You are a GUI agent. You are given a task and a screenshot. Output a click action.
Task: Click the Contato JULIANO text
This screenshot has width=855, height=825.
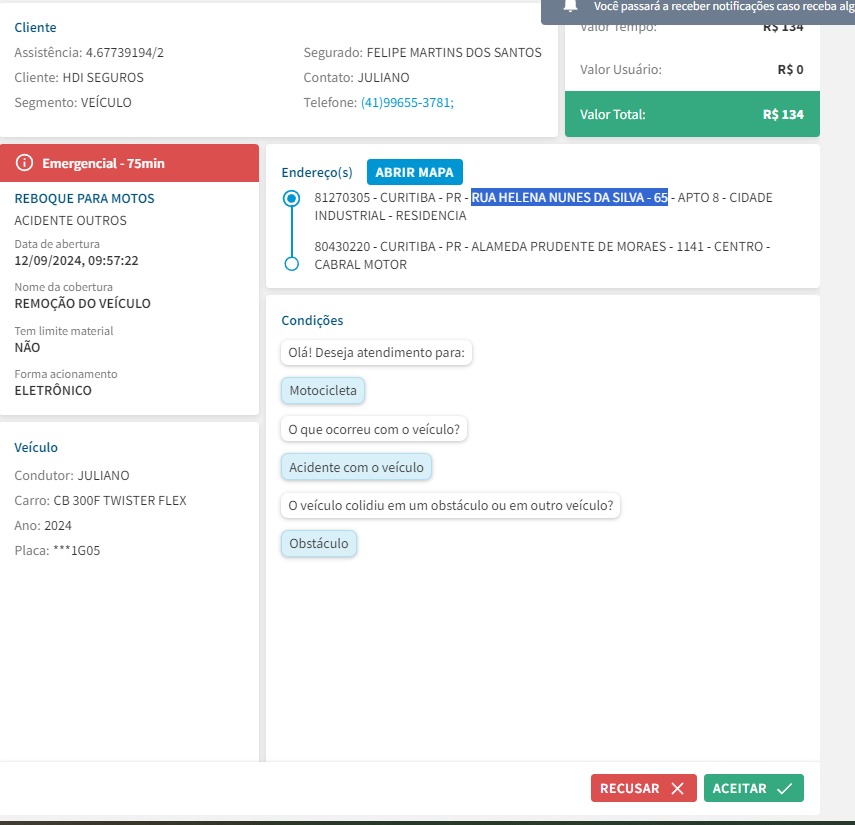pyautogui.click(x=356, y=77)
